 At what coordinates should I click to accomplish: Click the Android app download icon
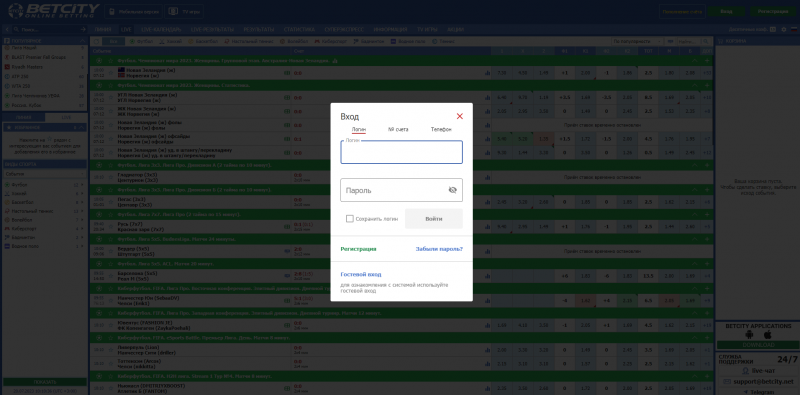[749, 335]
